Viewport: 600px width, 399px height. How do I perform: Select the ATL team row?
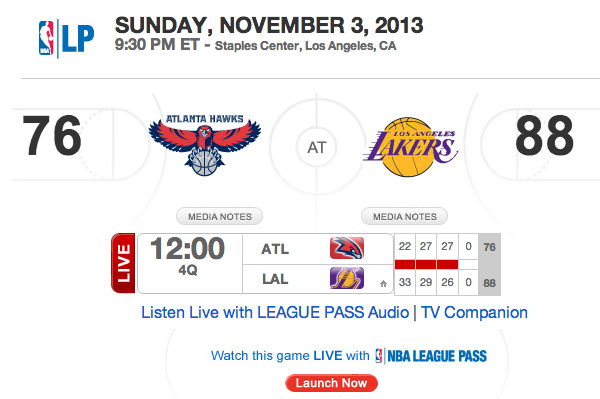click(x=318, y=249)
